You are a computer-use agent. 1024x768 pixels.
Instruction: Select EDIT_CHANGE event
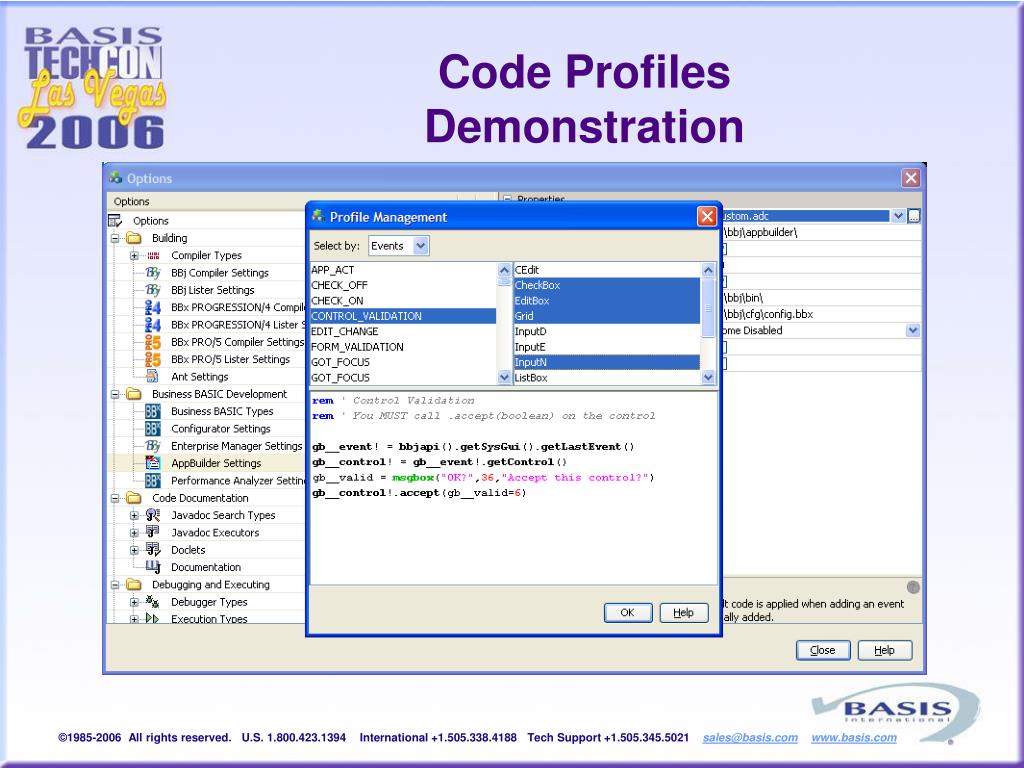pos(403,331)
